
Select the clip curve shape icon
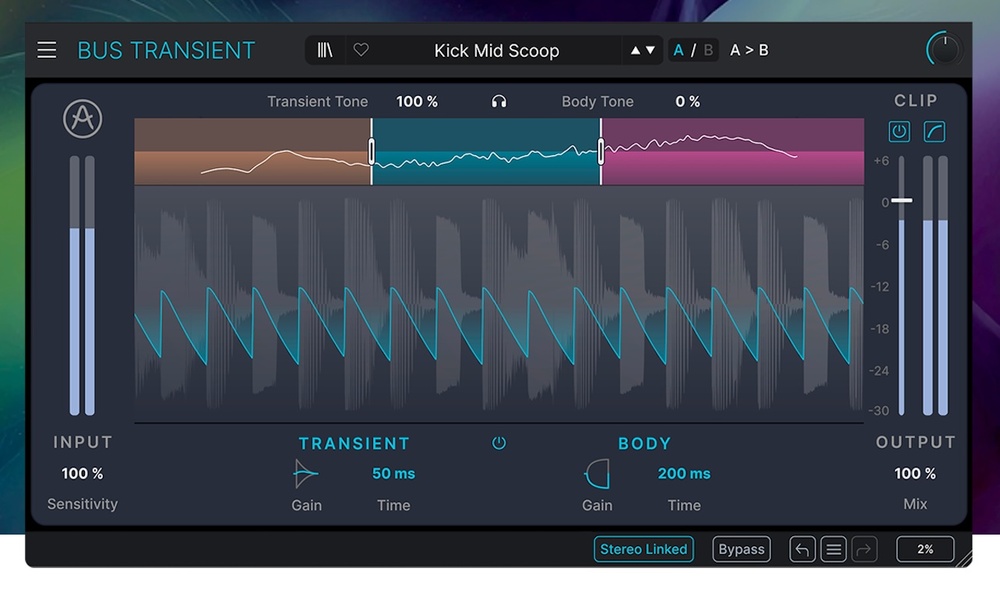point(934,132)
